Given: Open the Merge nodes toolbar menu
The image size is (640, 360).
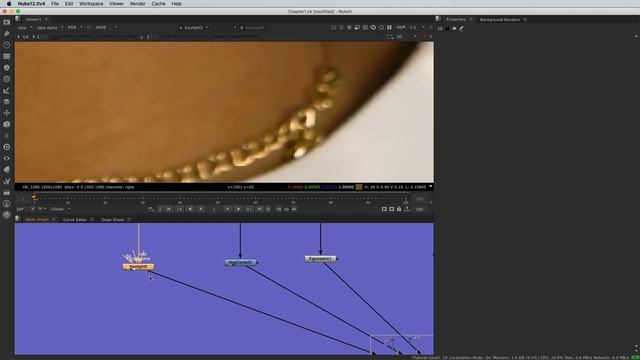Looking at the screenshot, I should tap(7, 102).
